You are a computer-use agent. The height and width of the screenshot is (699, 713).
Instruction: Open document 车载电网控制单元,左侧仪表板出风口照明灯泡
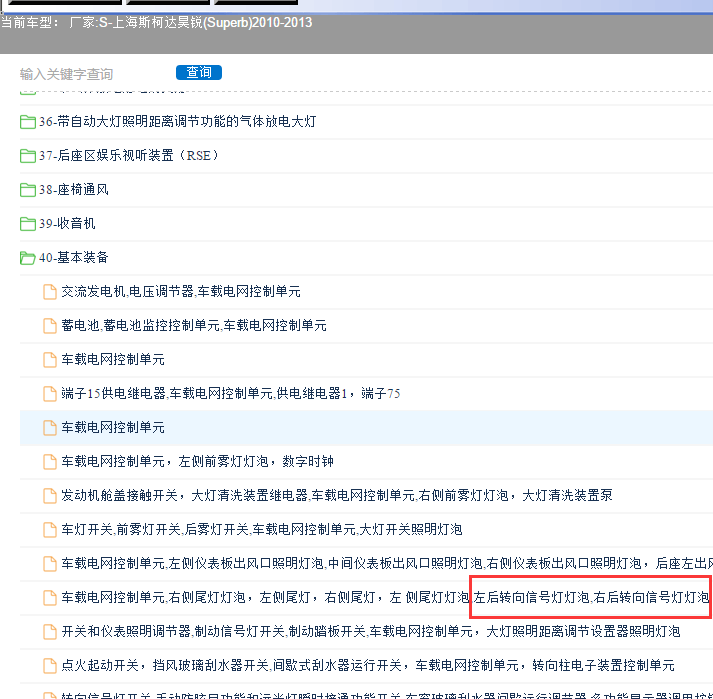pos(387,563)
